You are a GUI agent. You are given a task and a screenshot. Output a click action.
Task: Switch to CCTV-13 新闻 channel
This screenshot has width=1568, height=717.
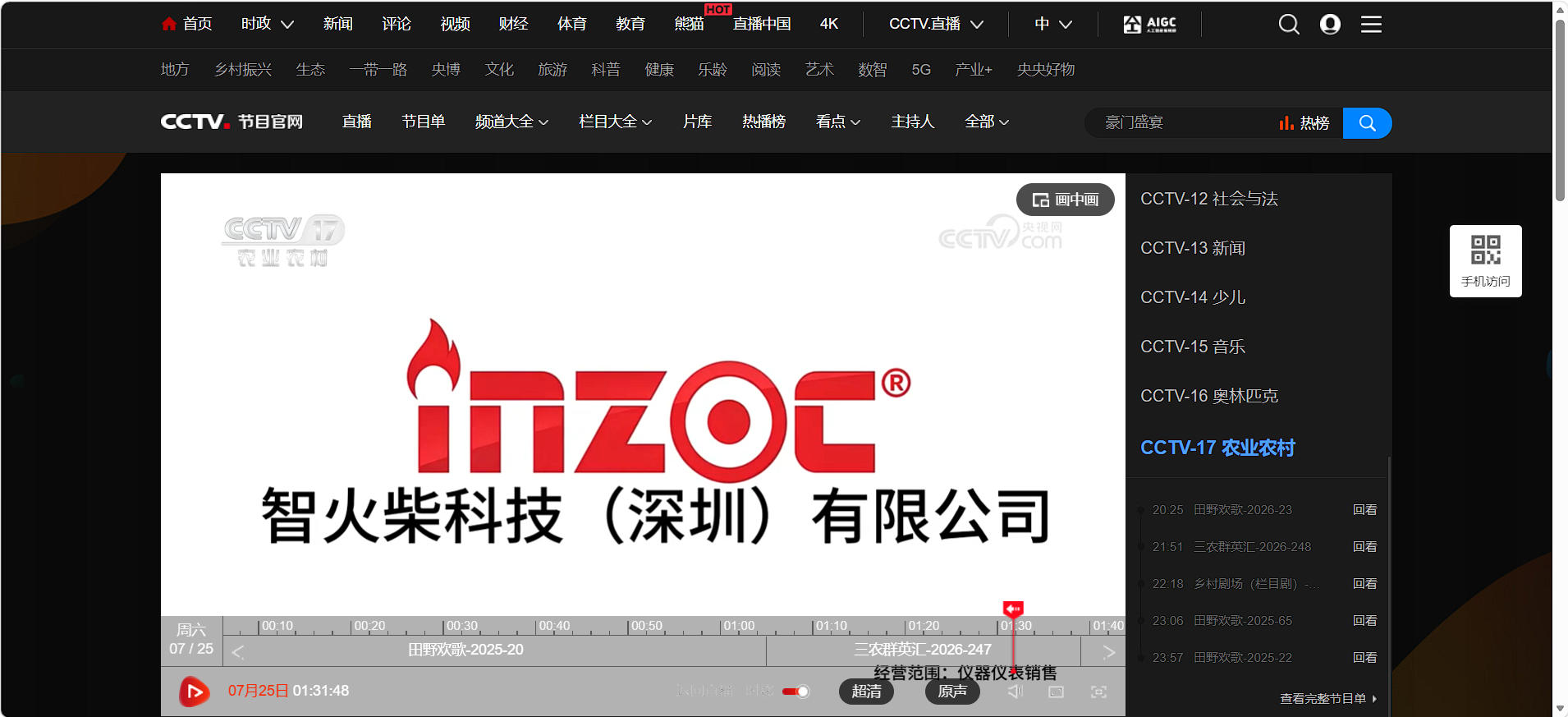pyautogui.click(x=1193, y=248)
